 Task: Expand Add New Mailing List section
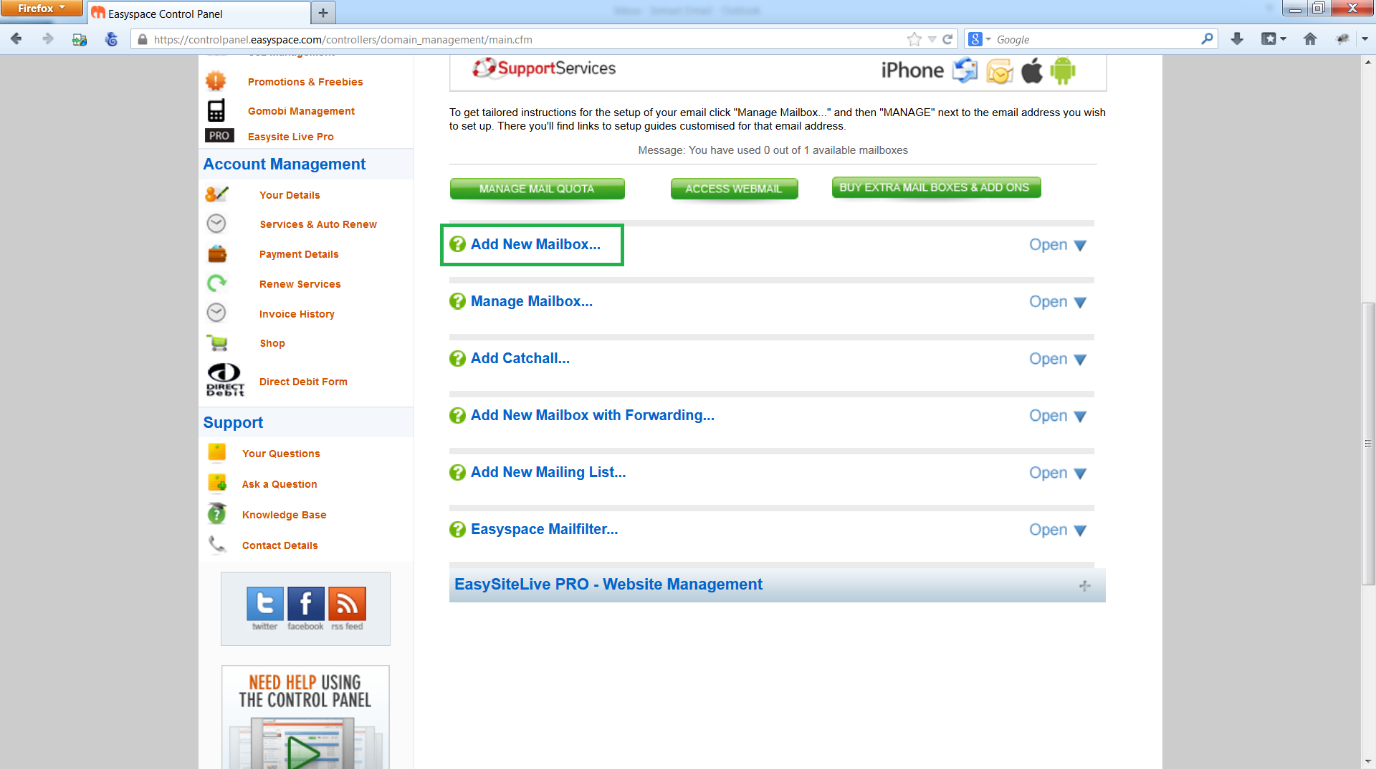point(1058,473)
